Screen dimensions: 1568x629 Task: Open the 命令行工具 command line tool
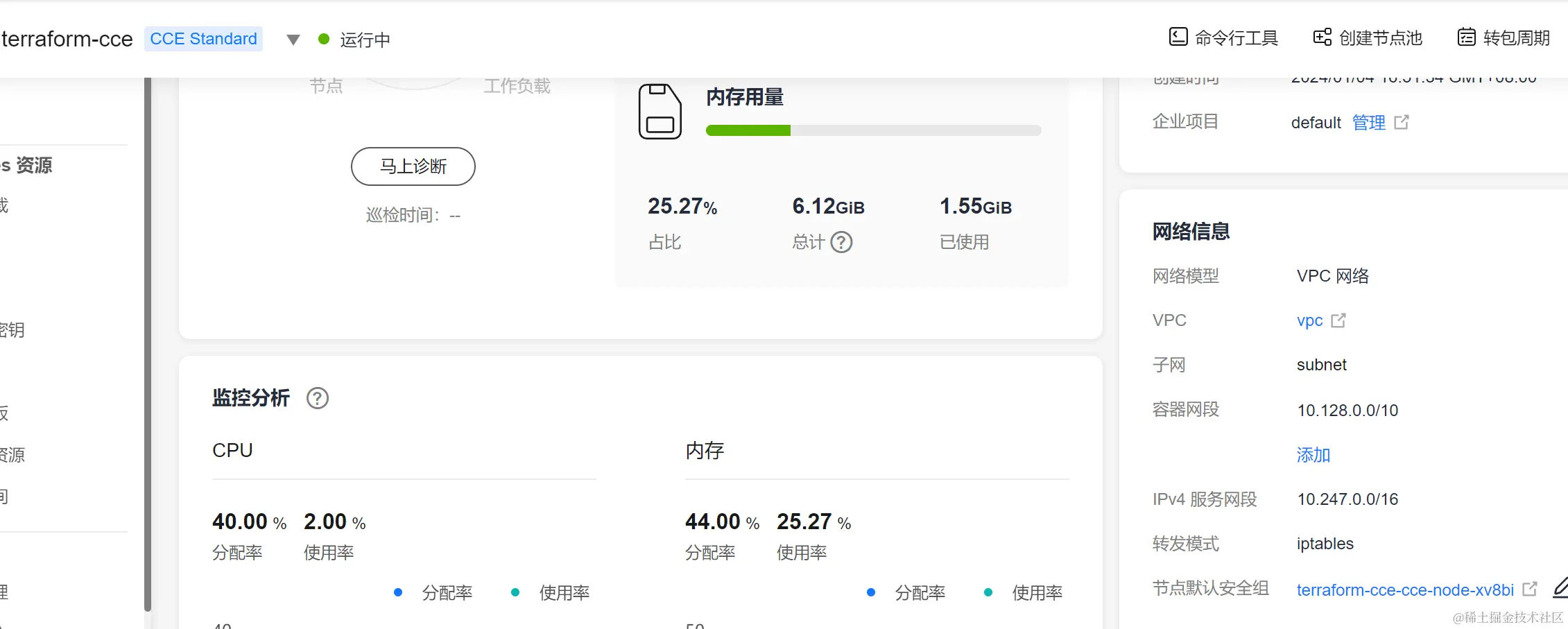point(1223,38)
